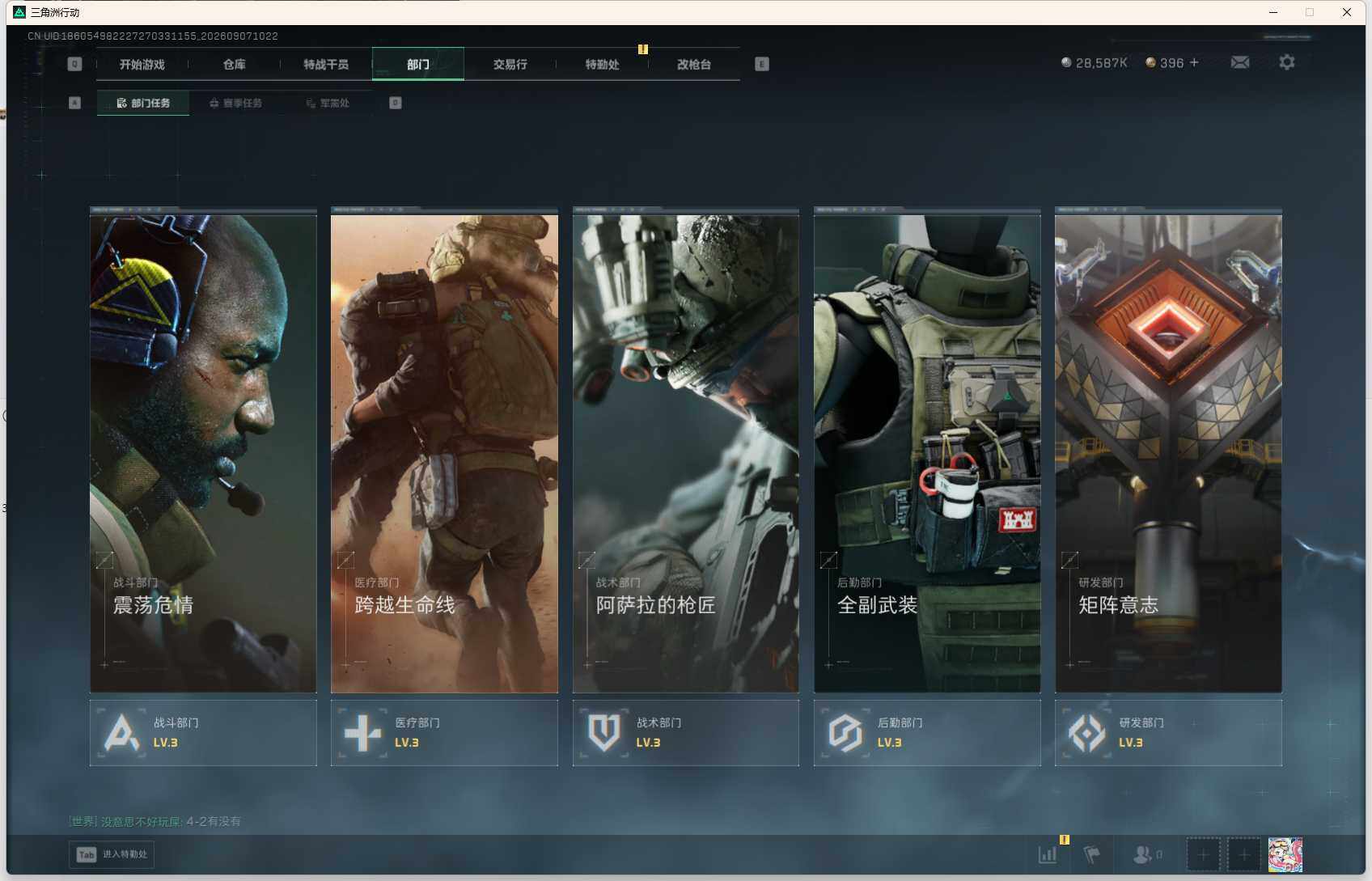Click the first empty squad slot plus
This screenshot has height=881, width=1372.
tap(1203, 855)
